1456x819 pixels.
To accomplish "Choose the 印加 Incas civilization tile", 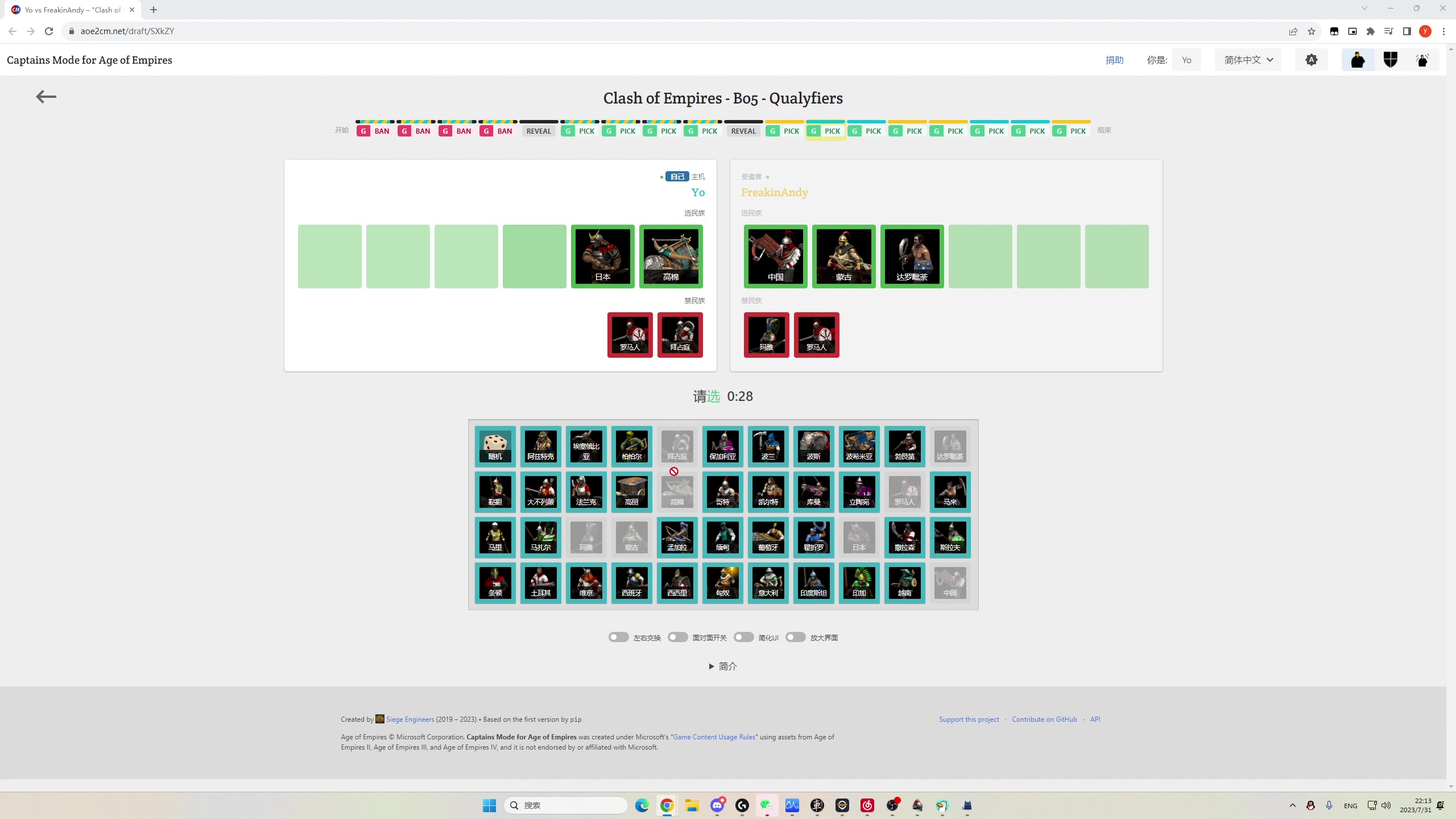I will [859, 582].
